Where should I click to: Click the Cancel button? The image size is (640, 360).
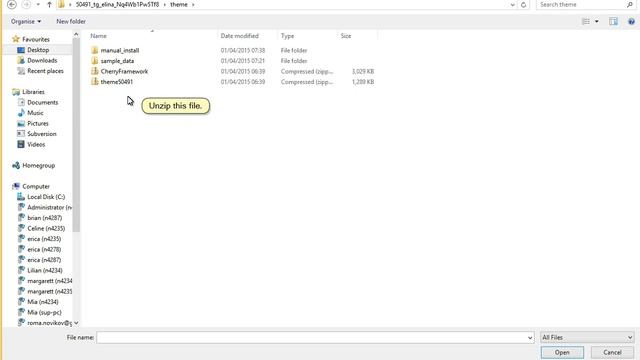pos(612,353)
